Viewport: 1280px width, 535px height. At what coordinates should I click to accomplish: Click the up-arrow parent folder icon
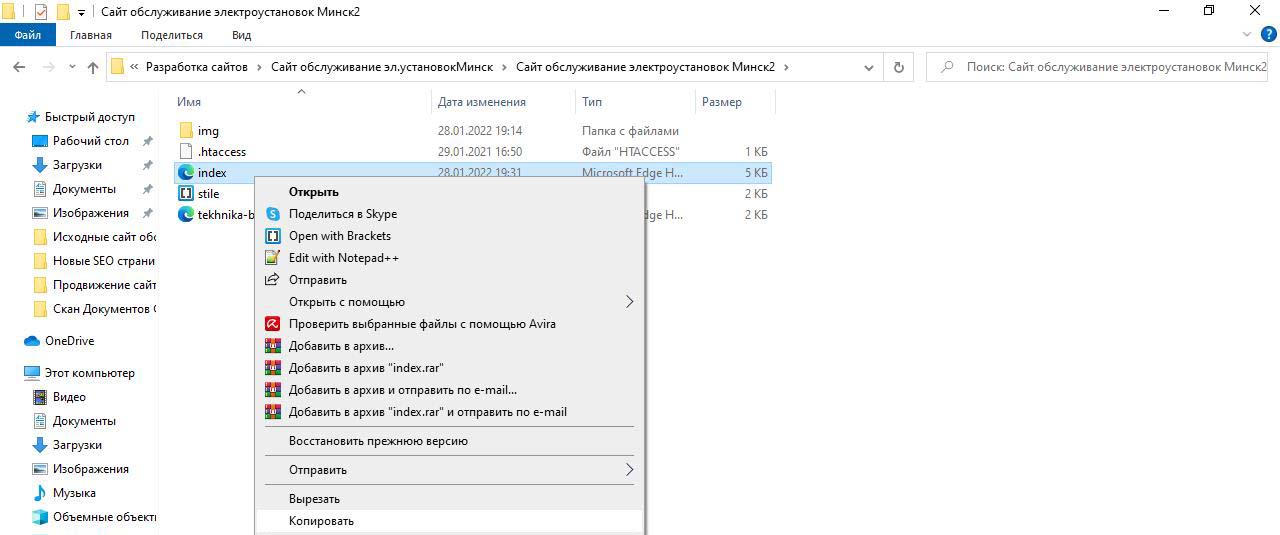pos(93,67)
